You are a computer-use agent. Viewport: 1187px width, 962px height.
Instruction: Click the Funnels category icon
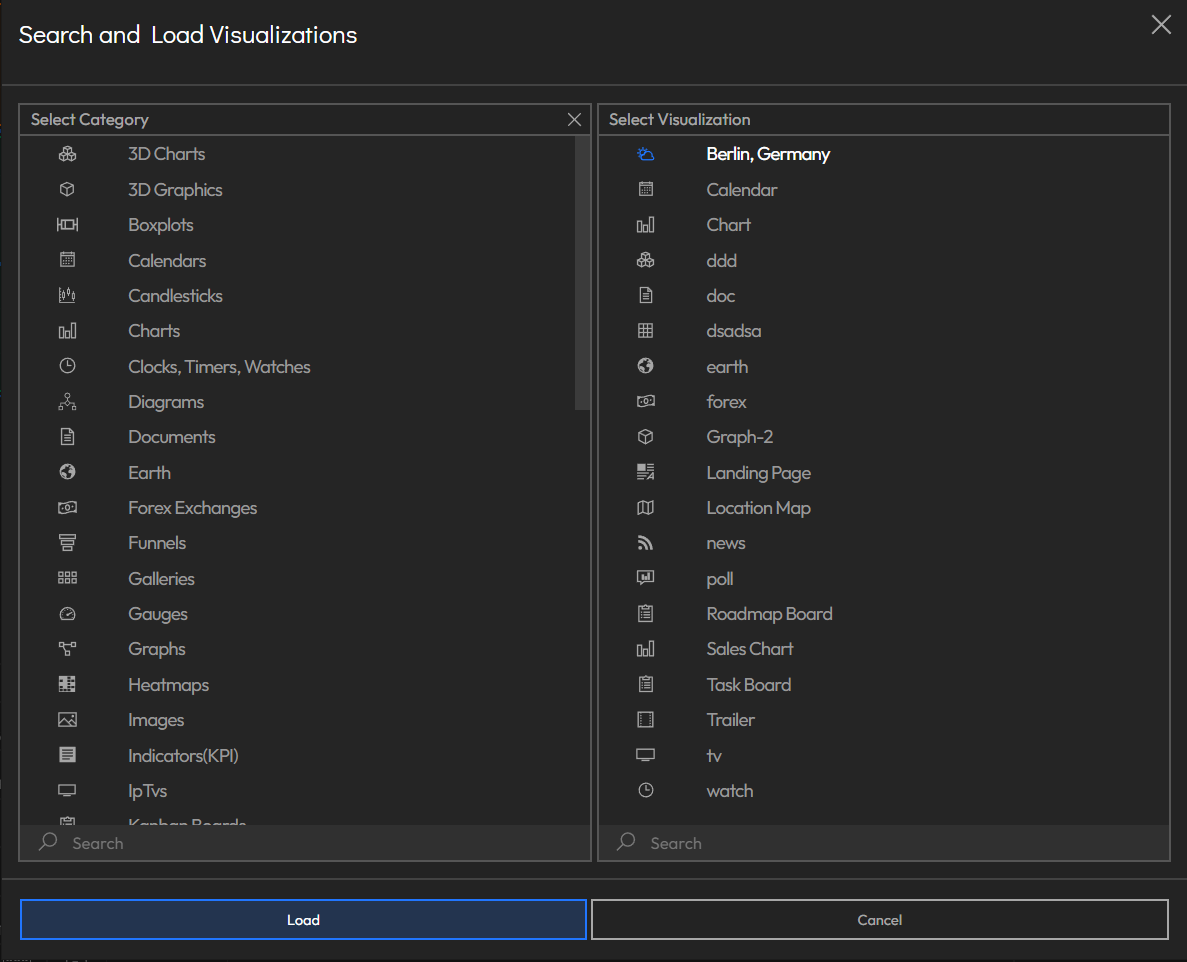coord(67,542)
